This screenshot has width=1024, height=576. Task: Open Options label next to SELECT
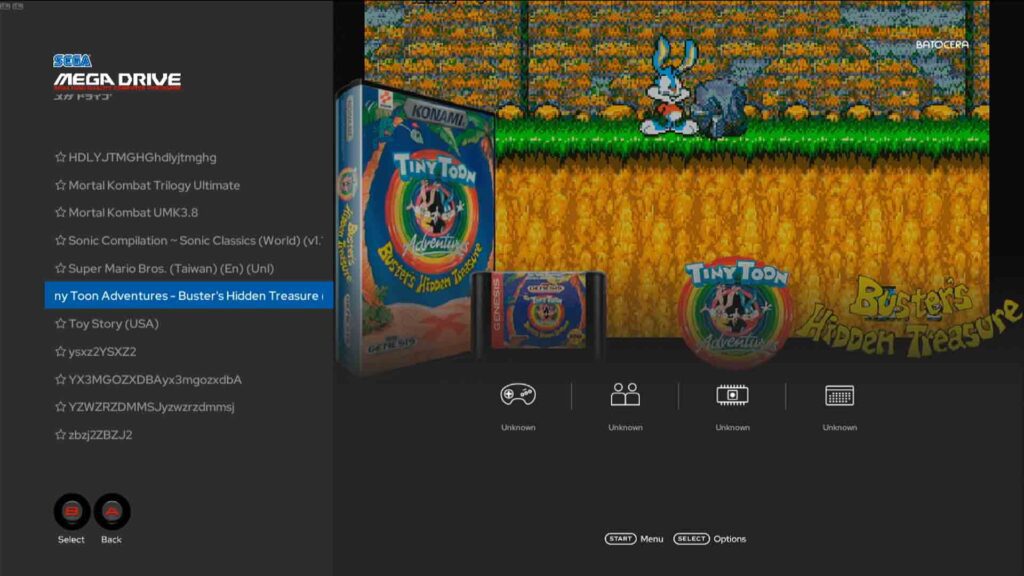729,539
